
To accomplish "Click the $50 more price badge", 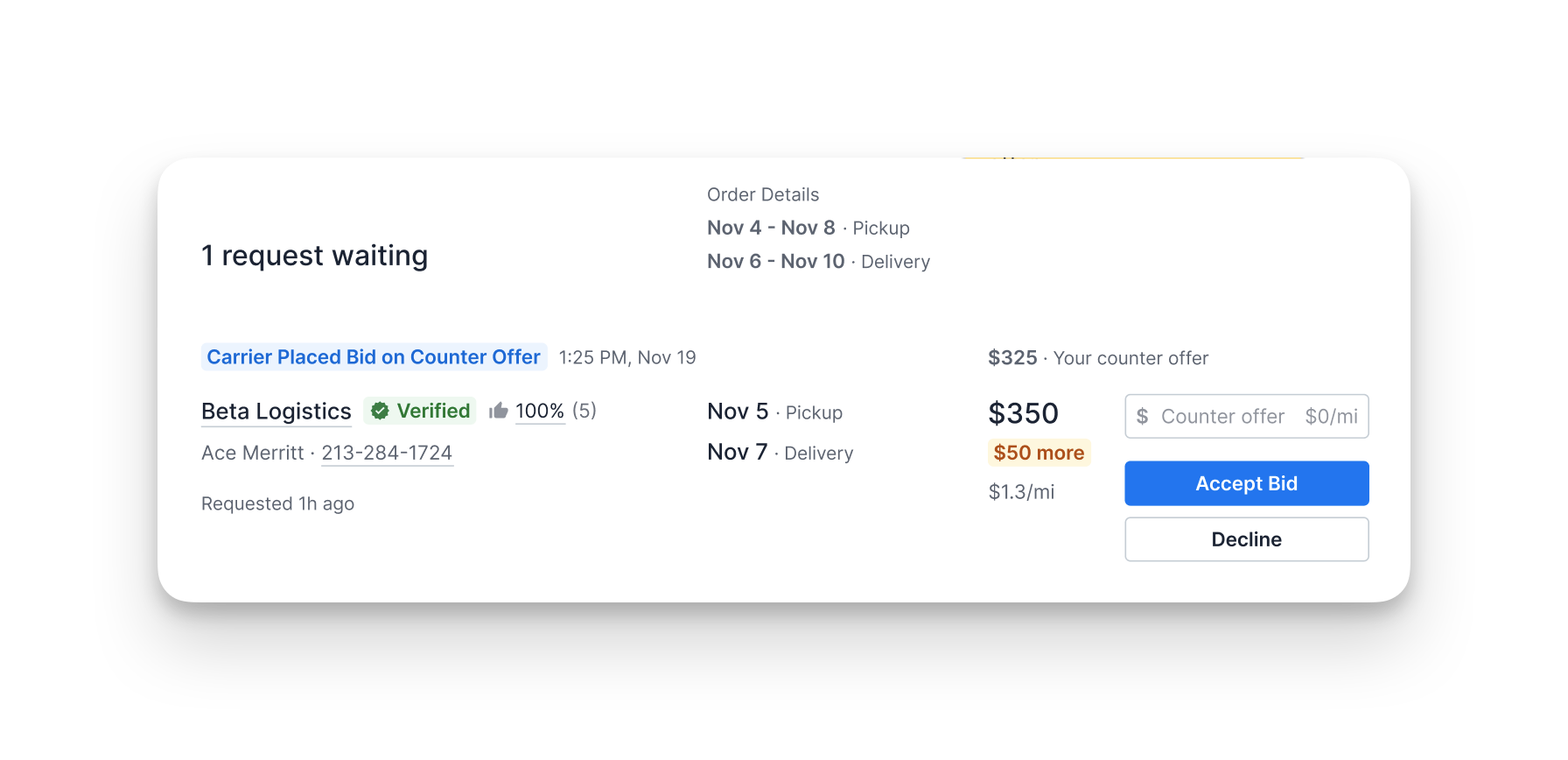I will click(1039, 453).
